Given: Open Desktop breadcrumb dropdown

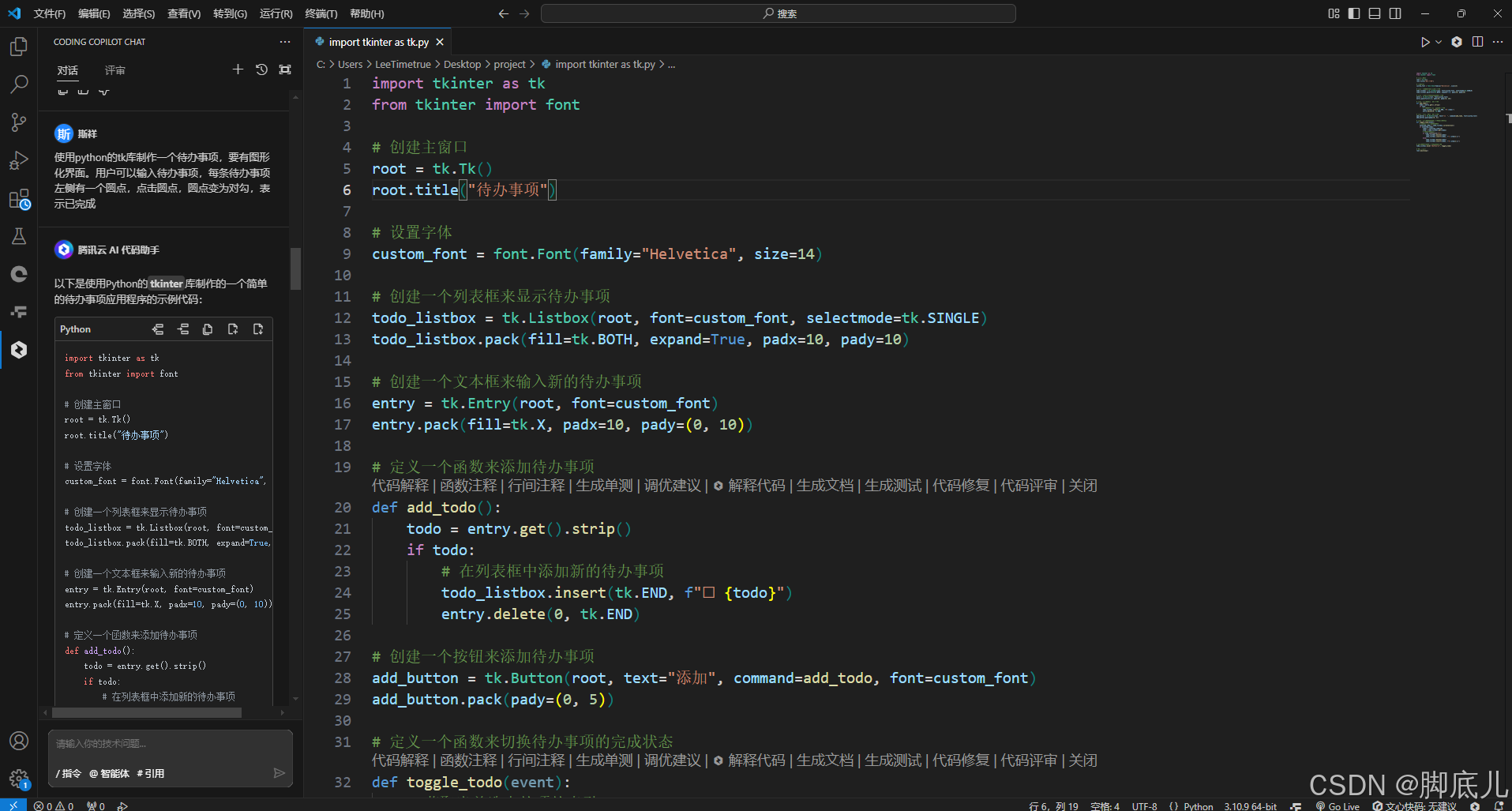Looking at the screenshot, I should coord(462,65).
